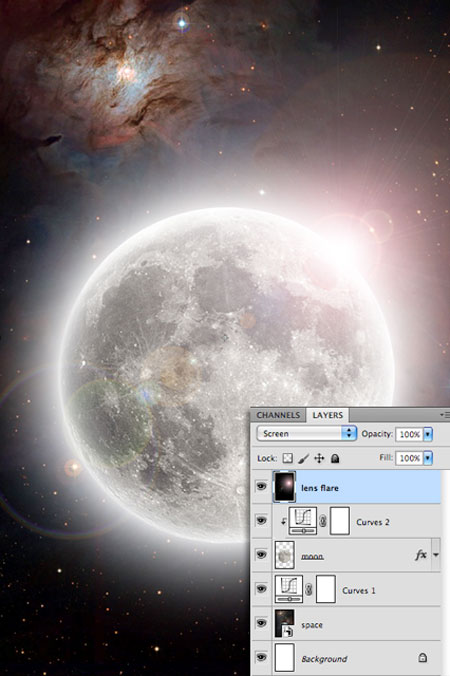Open the Opacity slider arrow
The width and height of the screenshot is (450, 676).
pos(428,434)
